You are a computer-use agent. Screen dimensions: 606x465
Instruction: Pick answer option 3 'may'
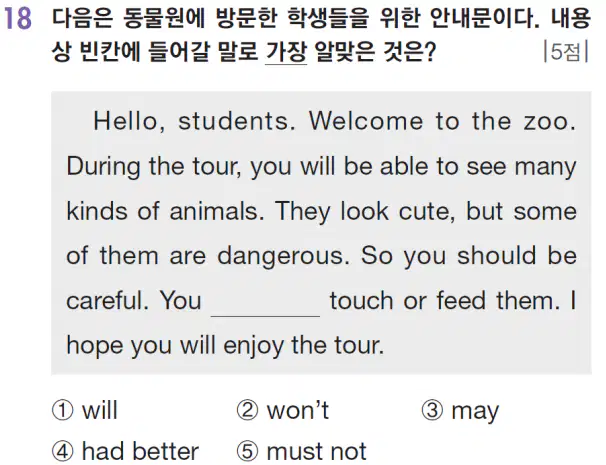coord(460,411)
